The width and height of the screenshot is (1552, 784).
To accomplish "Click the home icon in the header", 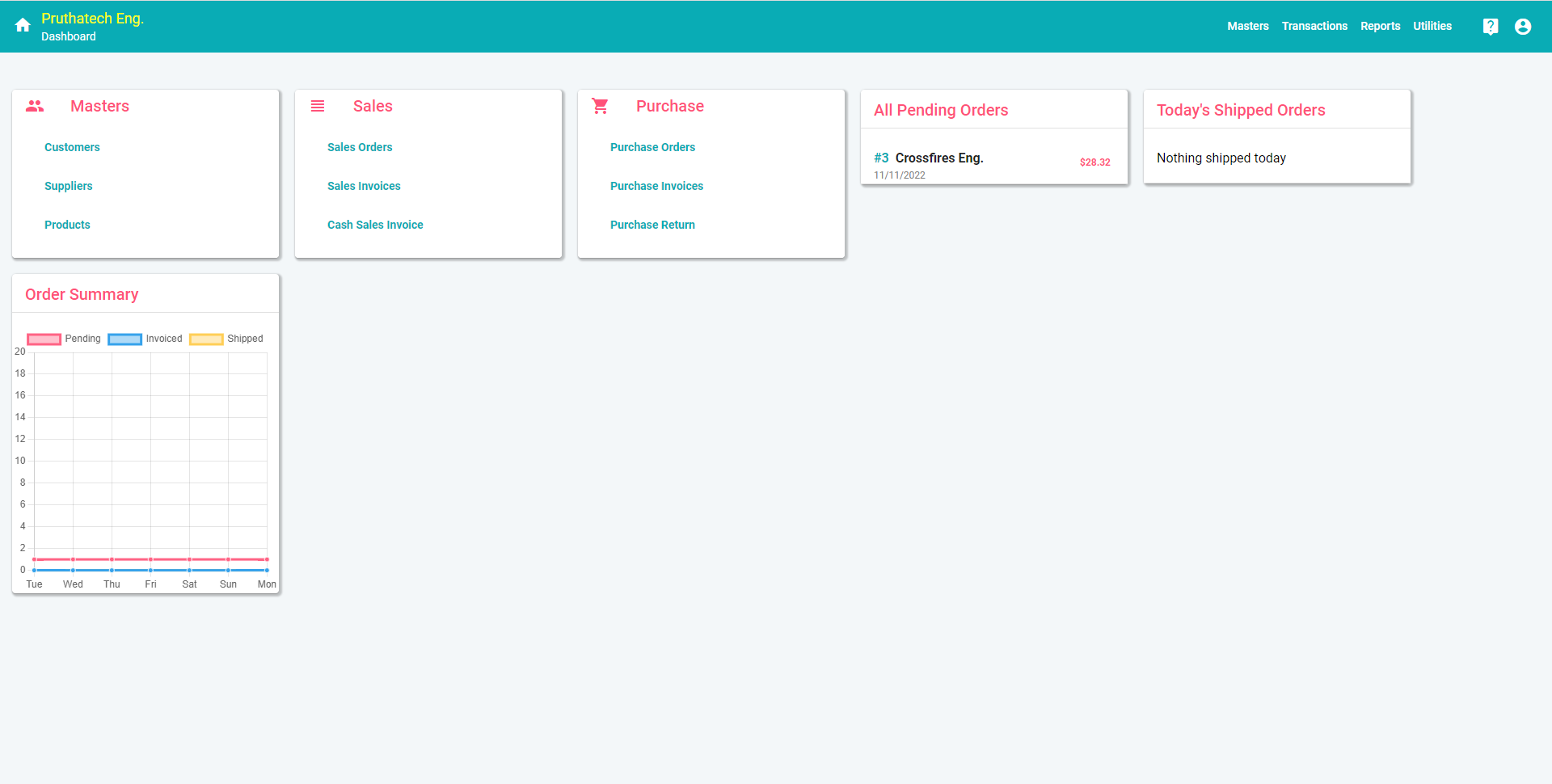I will [23, 26].
